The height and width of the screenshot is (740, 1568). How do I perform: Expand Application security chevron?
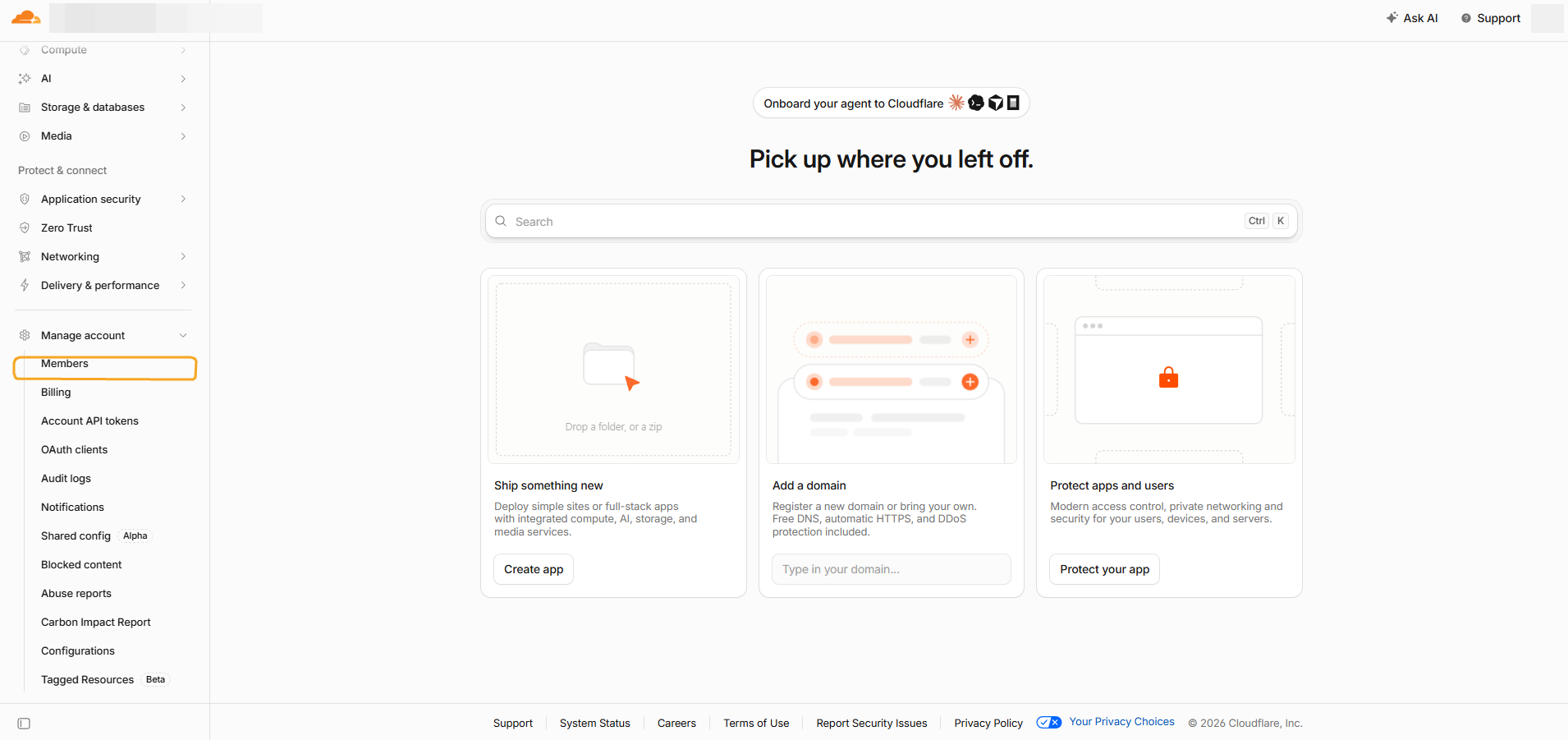coord(183,199)
